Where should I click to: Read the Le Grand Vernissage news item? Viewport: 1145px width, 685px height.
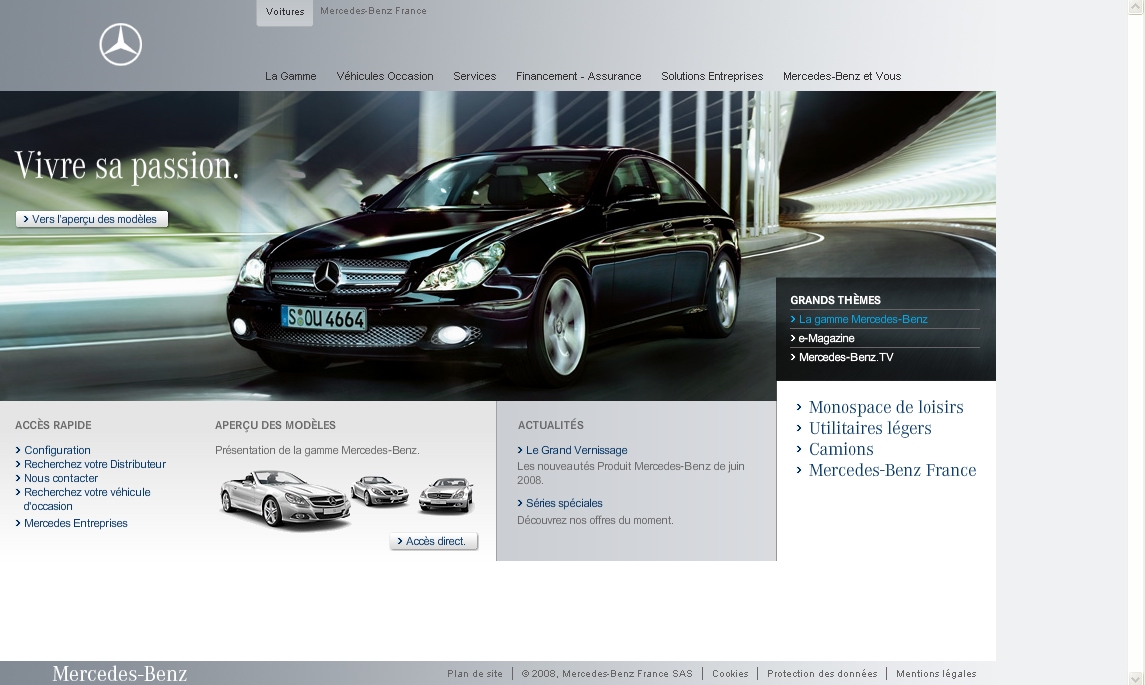(576, 450)
